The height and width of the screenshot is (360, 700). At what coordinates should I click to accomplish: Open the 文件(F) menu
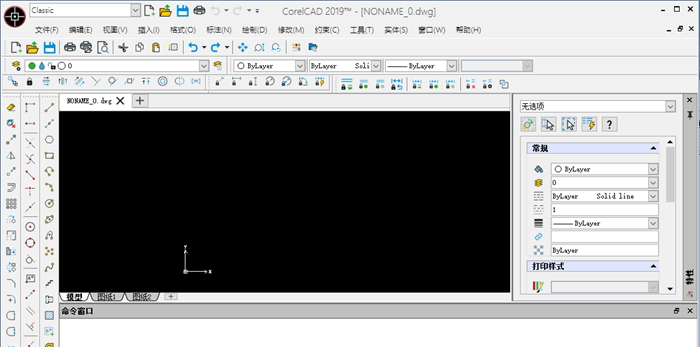46,30
